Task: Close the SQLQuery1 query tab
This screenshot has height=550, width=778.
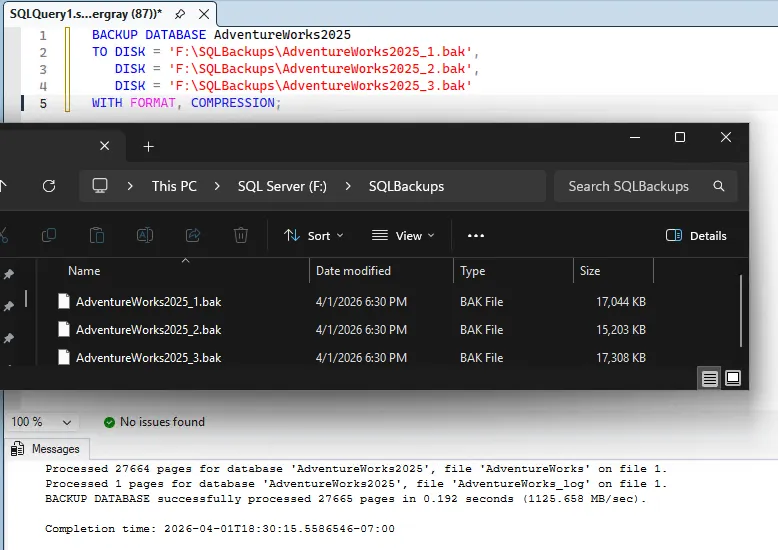Action: click(x=204, y=14)
